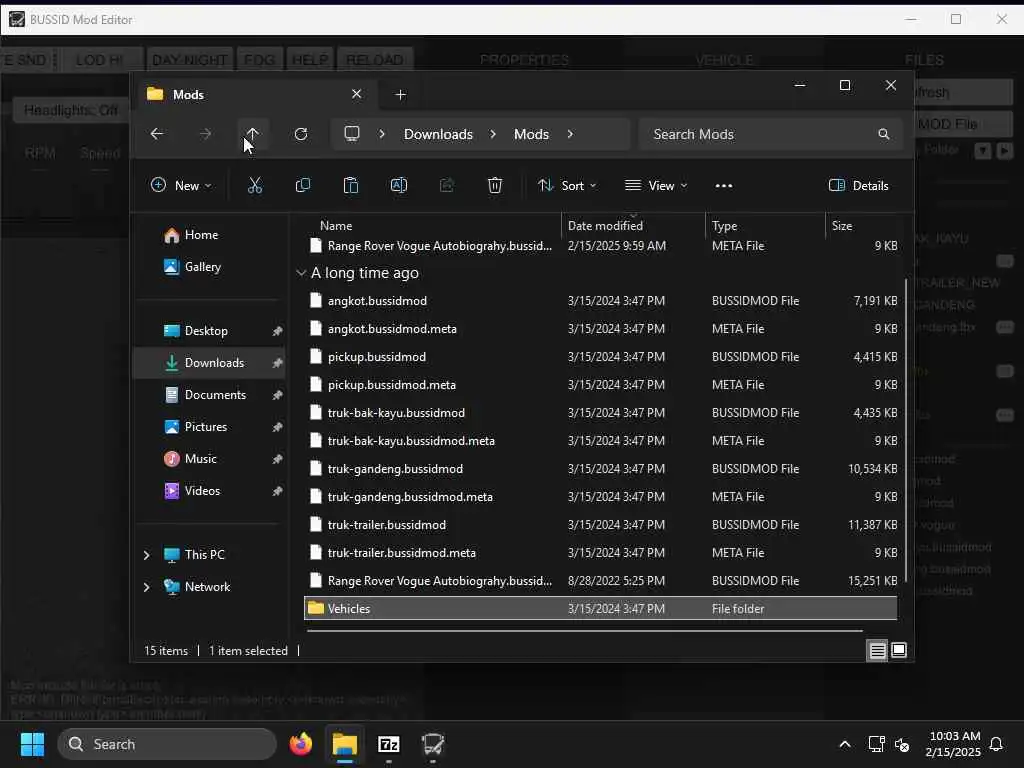1024x768 pixels.
Task: Expand chevron after Downloads in address bar
Action: tap(493, 134)
